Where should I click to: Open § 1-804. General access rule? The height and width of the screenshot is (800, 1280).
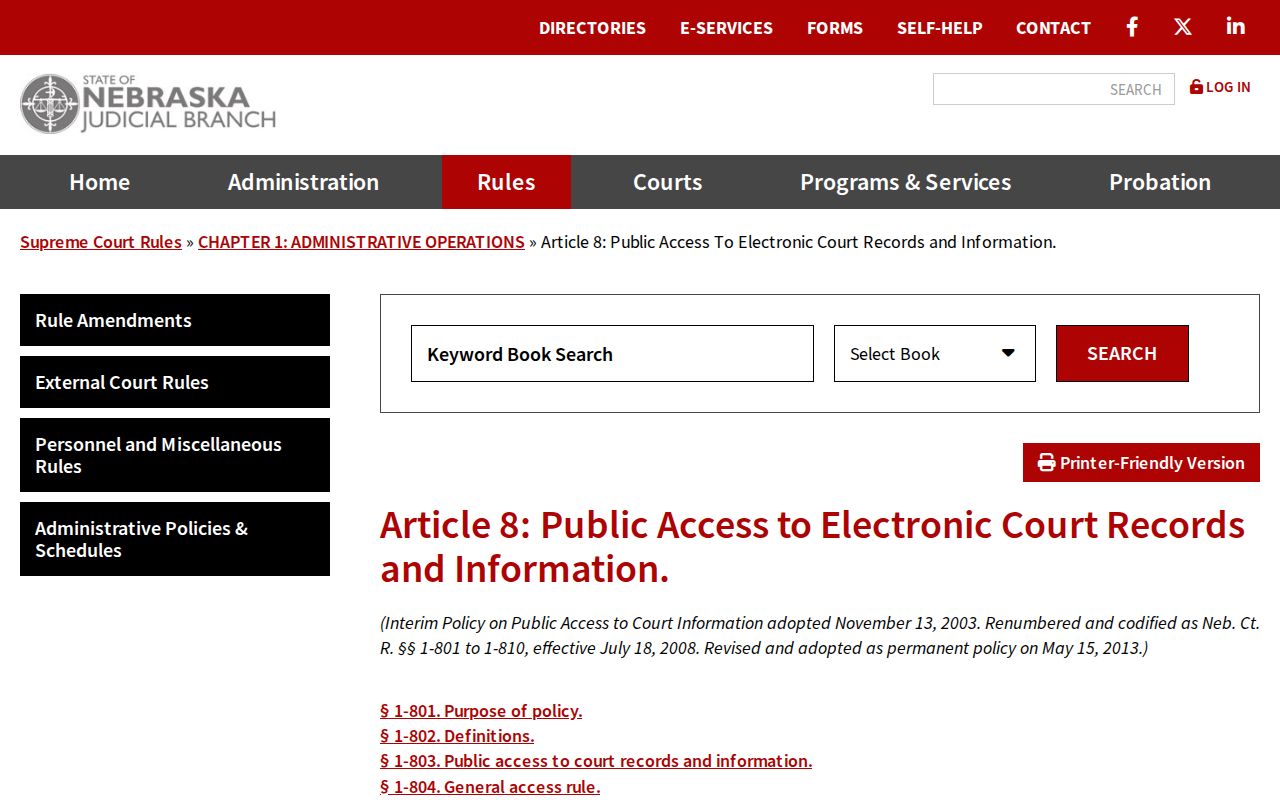click(490, 787)
